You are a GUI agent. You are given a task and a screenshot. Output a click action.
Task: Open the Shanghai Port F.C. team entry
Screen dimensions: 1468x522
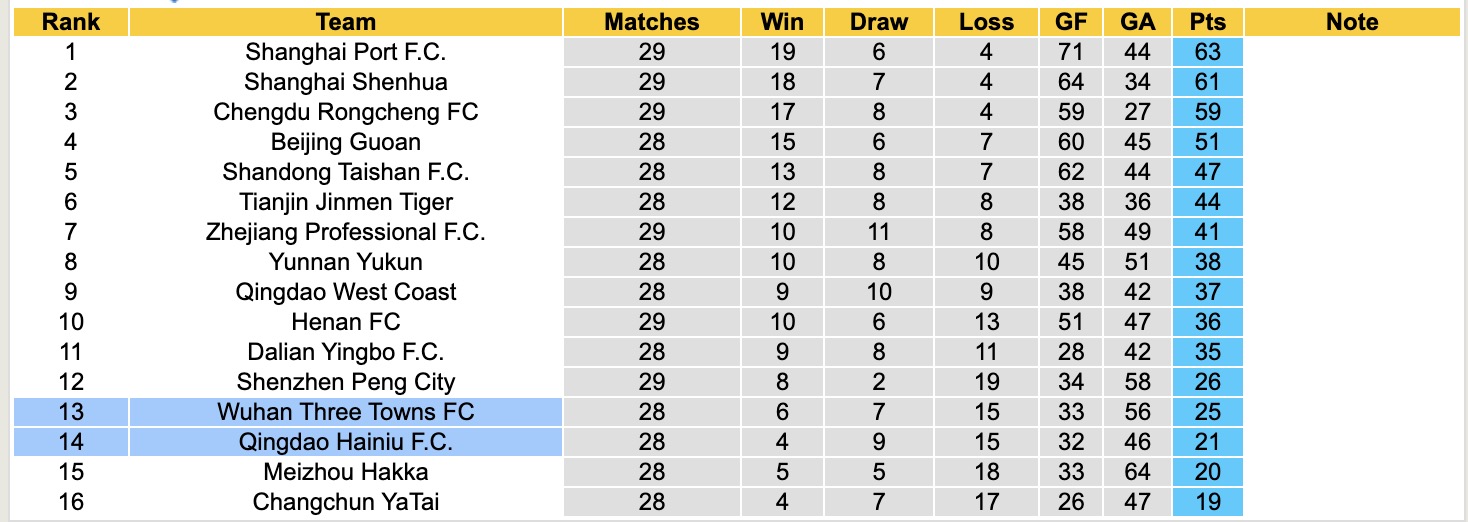pyautogui.click(x=345, y=52)
